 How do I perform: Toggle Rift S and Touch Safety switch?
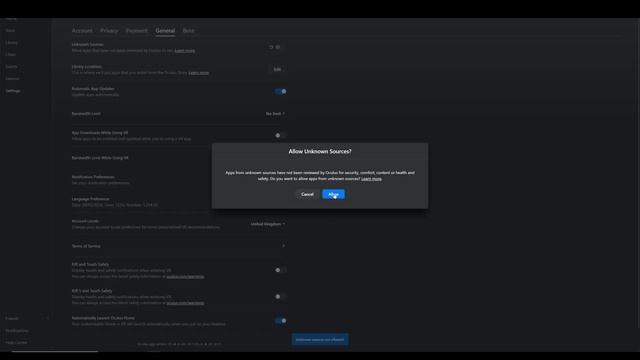tap(280, 296)
